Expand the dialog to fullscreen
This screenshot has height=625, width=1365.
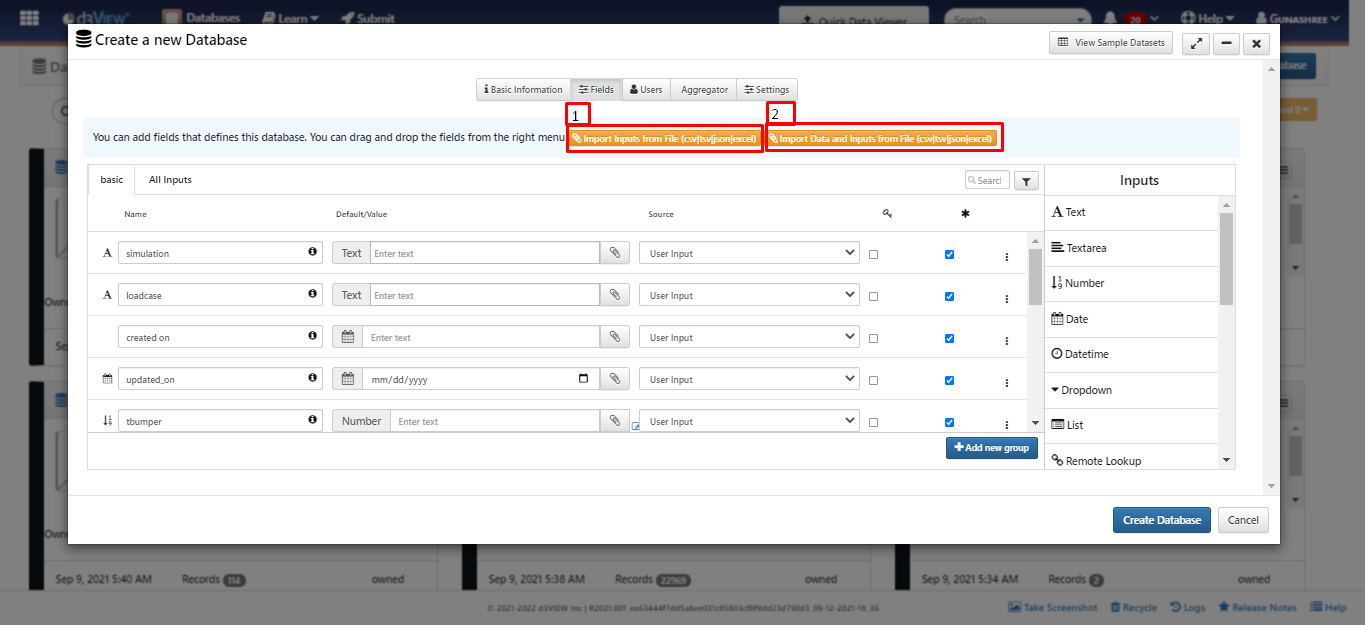(1196, 43)
